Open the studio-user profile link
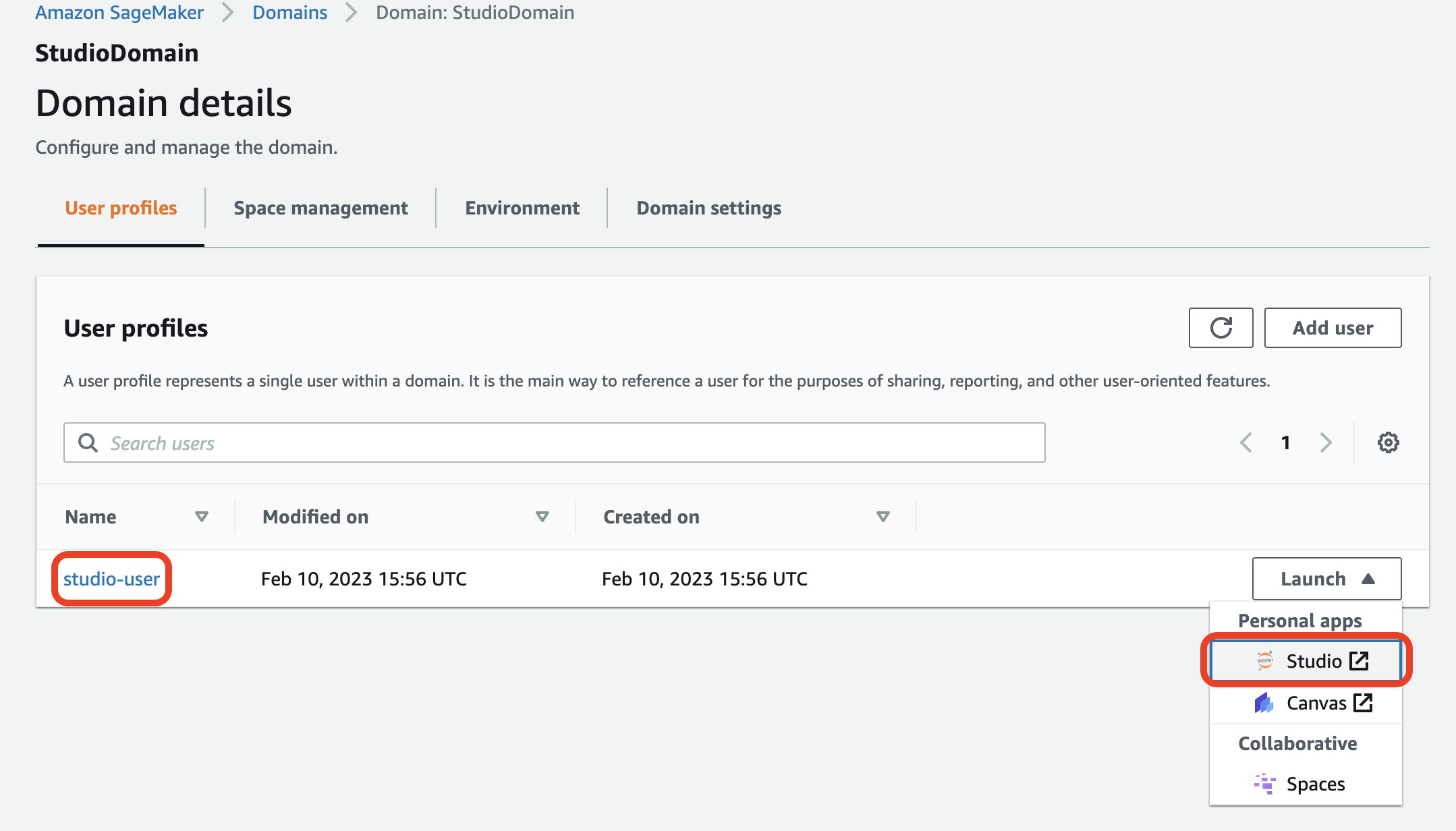Viewport: 1456px width, 831px height. (x=111, y=579)
